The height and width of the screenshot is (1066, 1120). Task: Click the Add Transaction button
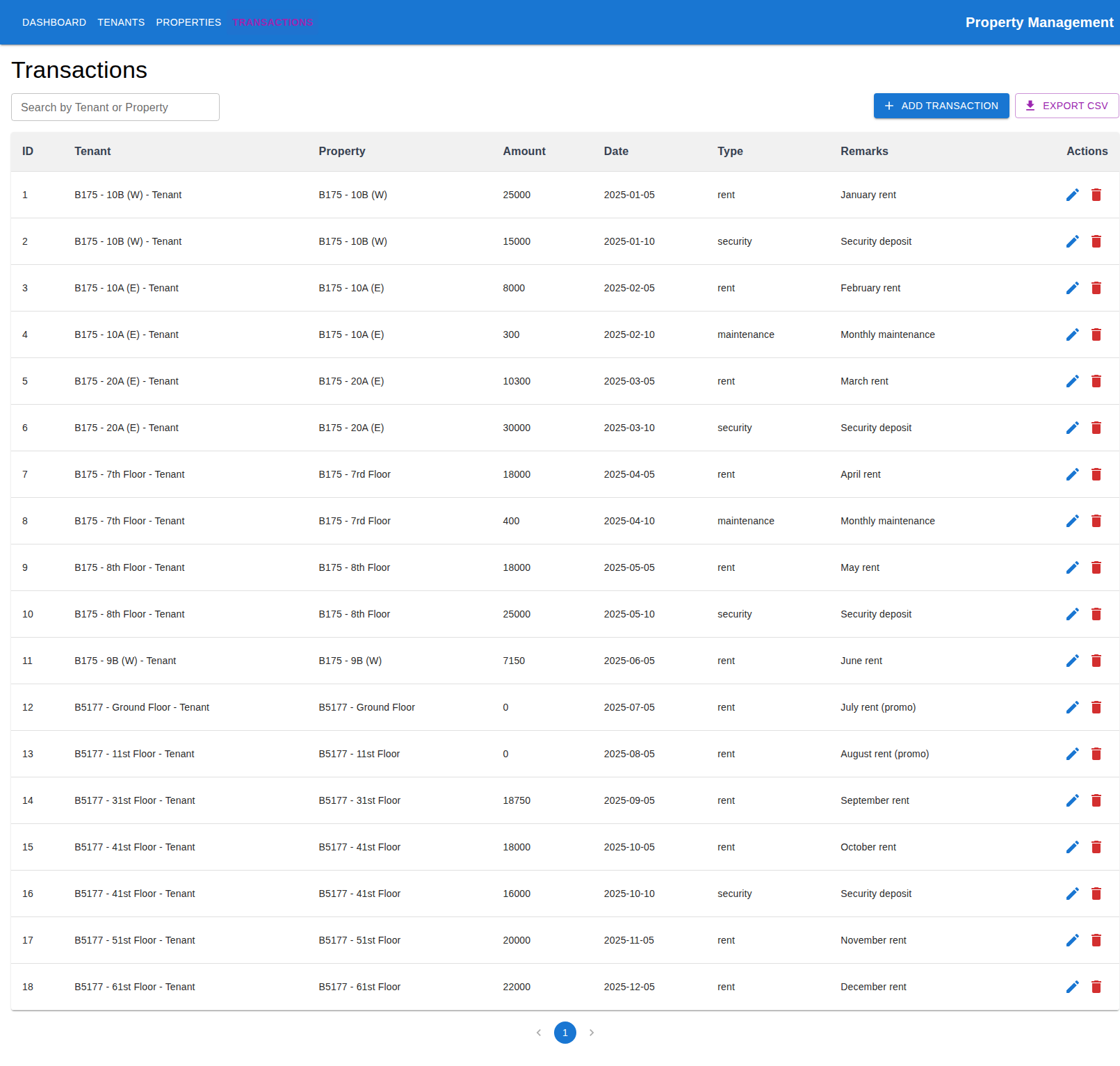pos(941,106)
